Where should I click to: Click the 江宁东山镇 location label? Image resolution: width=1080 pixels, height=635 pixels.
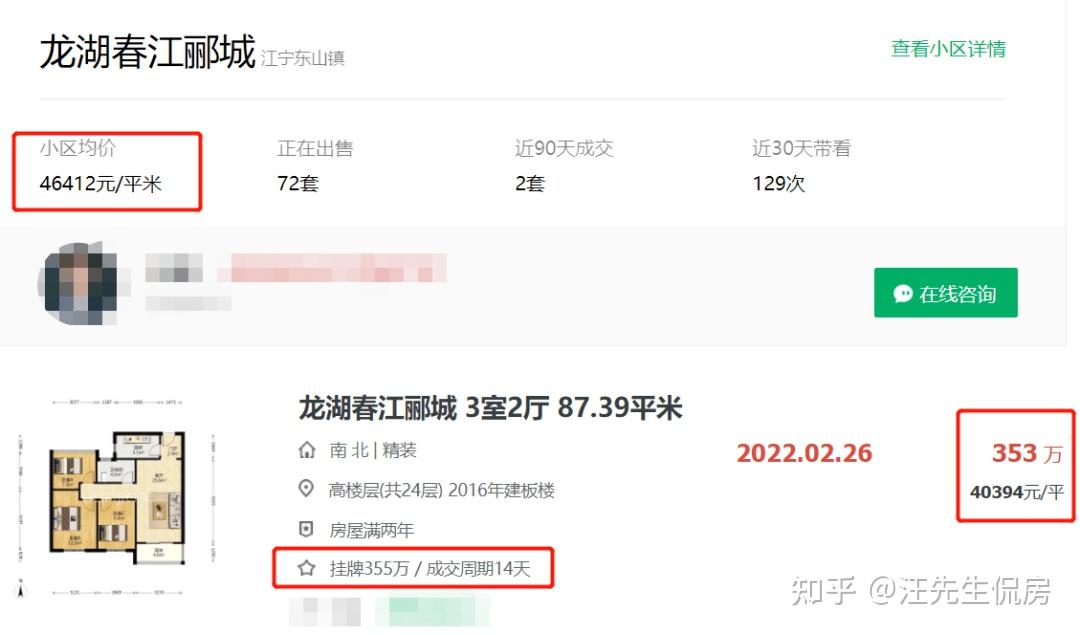[303, 59]
